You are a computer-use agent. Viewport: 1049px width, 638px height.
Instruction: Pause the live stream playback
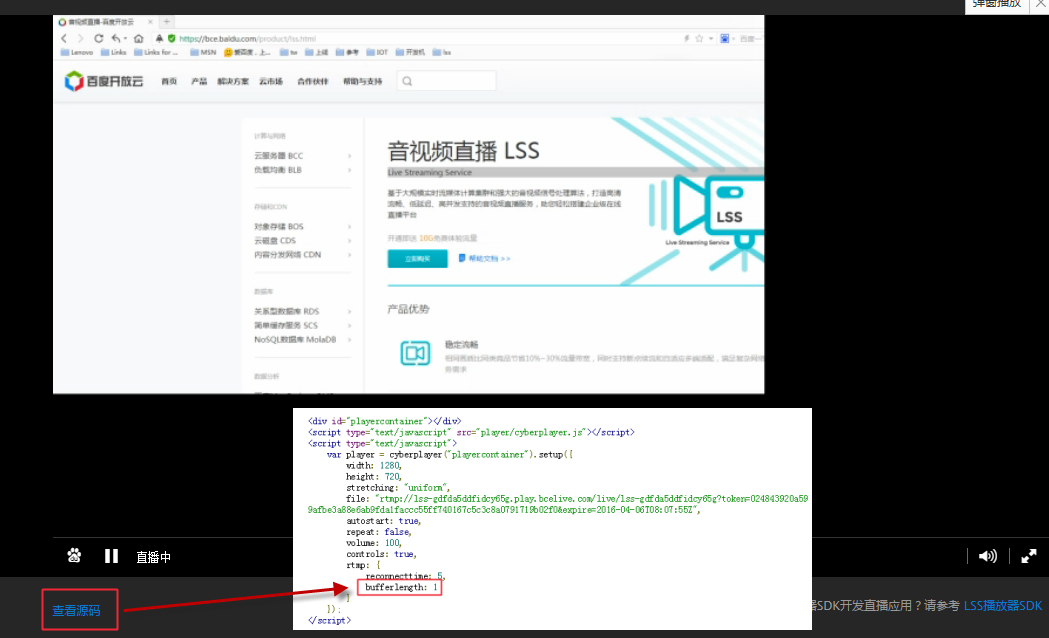pyautogui.click(x=111, y=556)
